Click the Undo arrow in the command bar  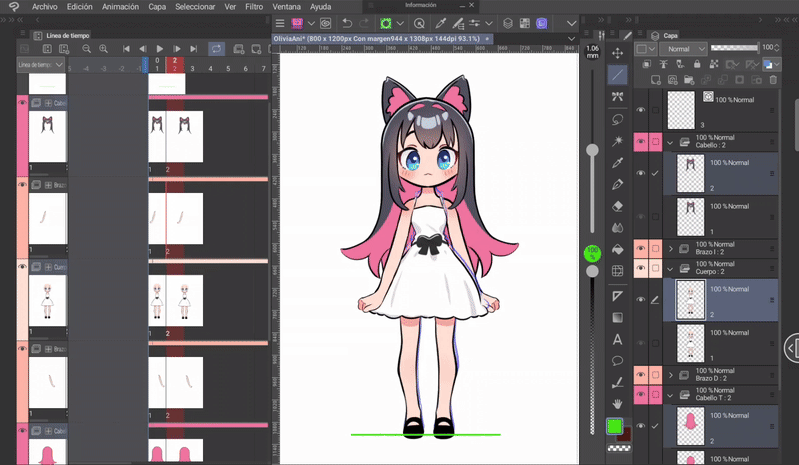coord(346,23)
